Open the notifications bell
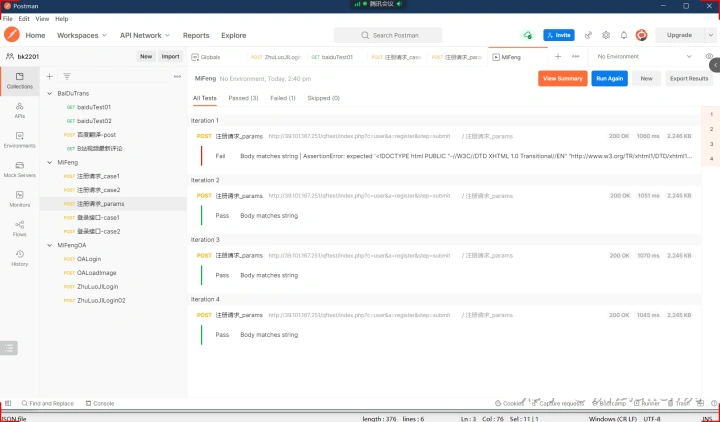Viewport: 720px width, 422px height. [623, 35]
